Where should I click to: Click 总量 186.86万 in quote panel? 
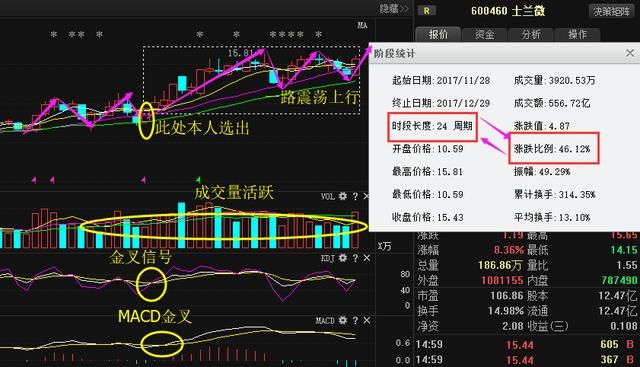click(x=470, y=265)
